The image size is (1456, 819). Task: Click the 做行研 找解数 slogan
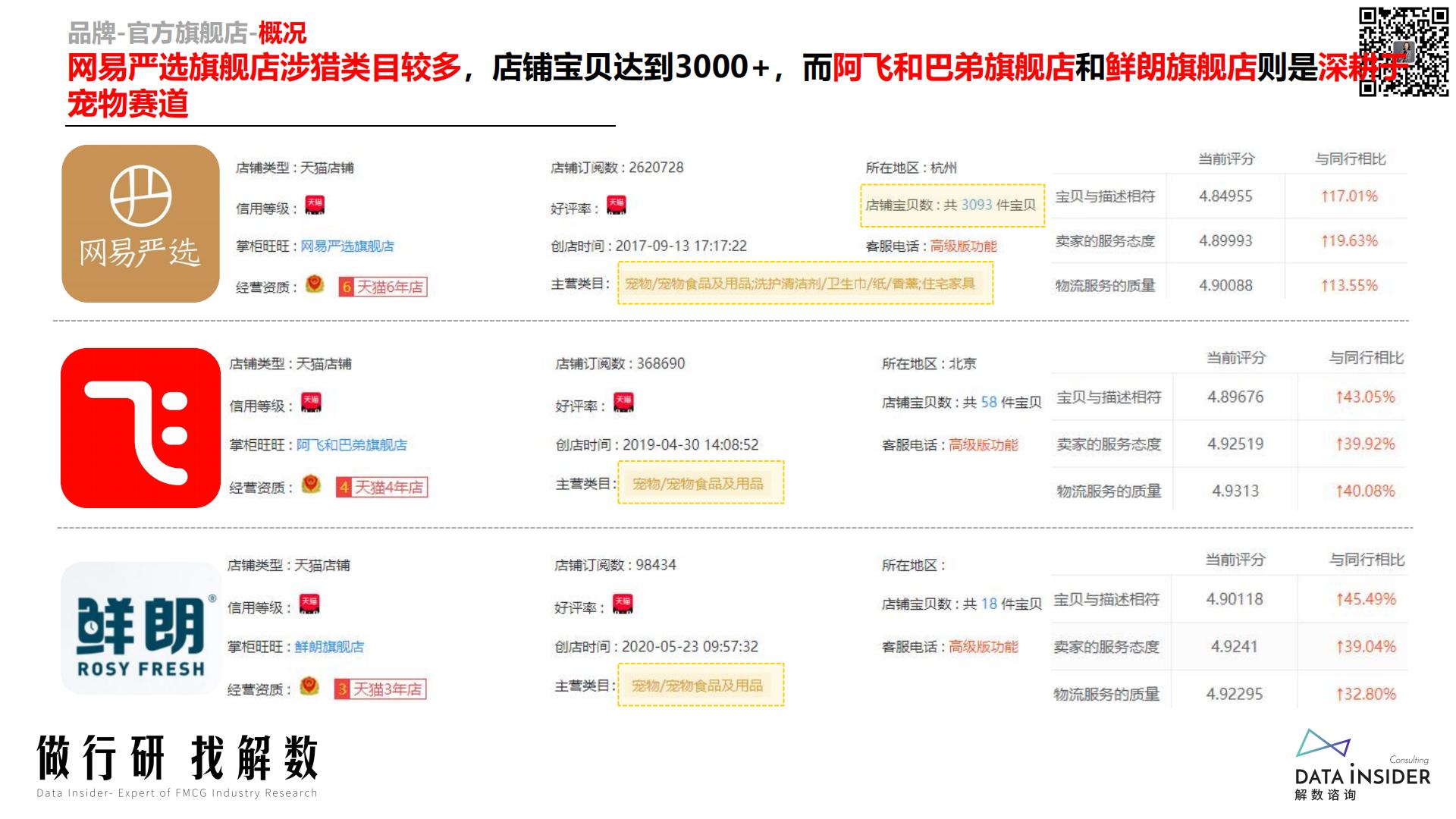tap(177, 758)
